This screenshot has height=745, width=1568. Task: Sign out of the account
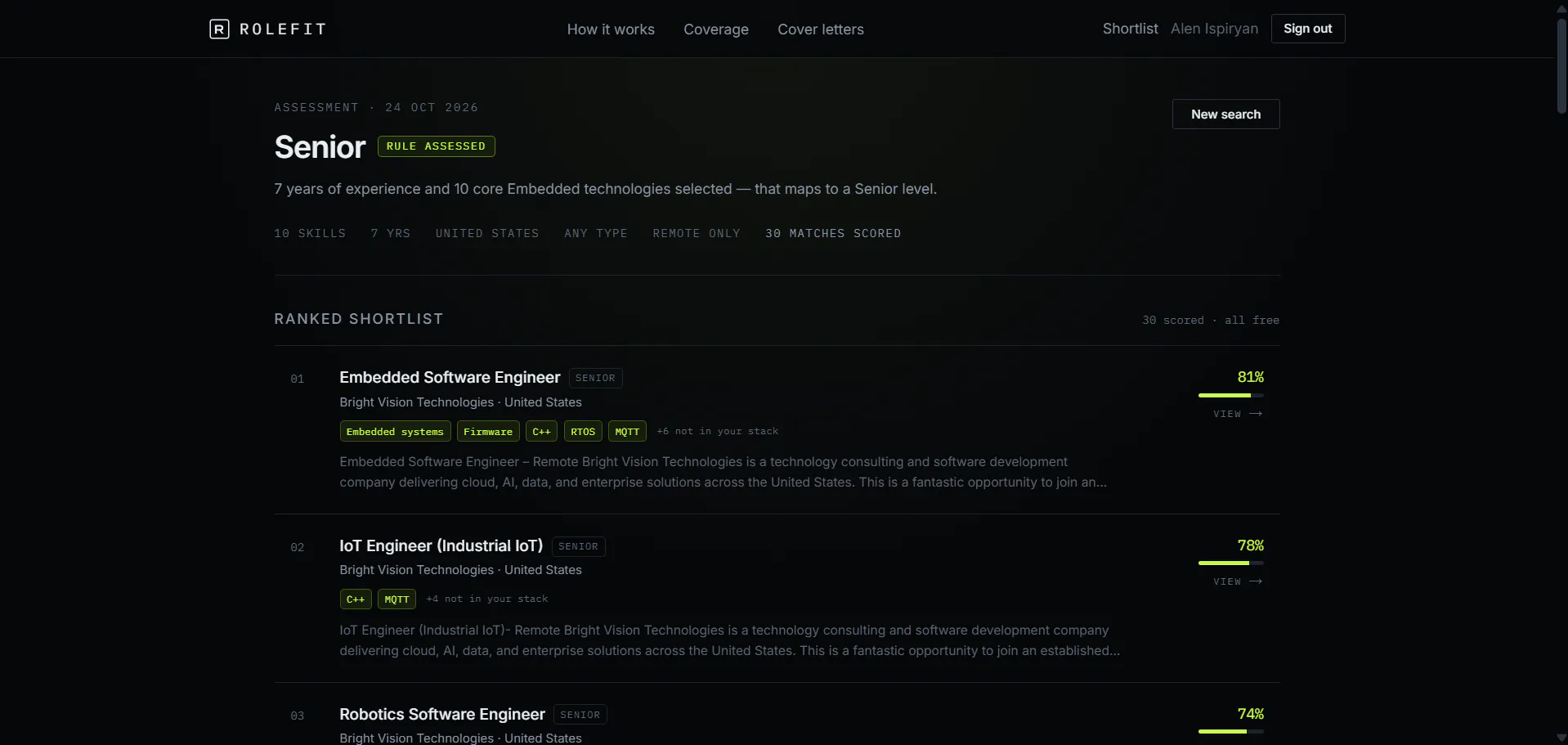(x=1308, y=29)
